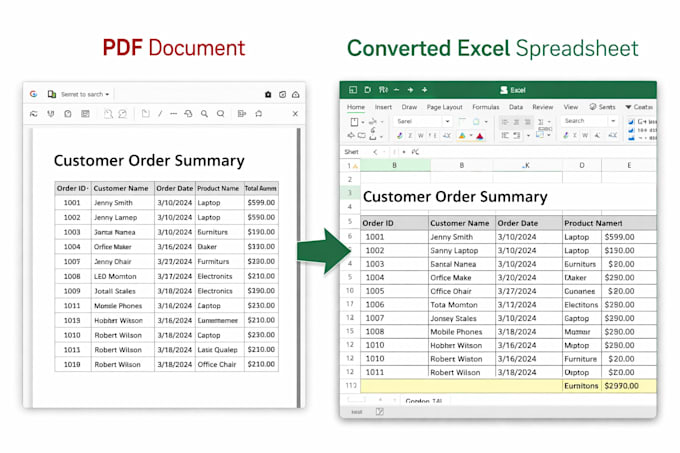This screenshot has height=453, width=680.
Task: Click the red font color triangle
Action: tap(480, 136)
